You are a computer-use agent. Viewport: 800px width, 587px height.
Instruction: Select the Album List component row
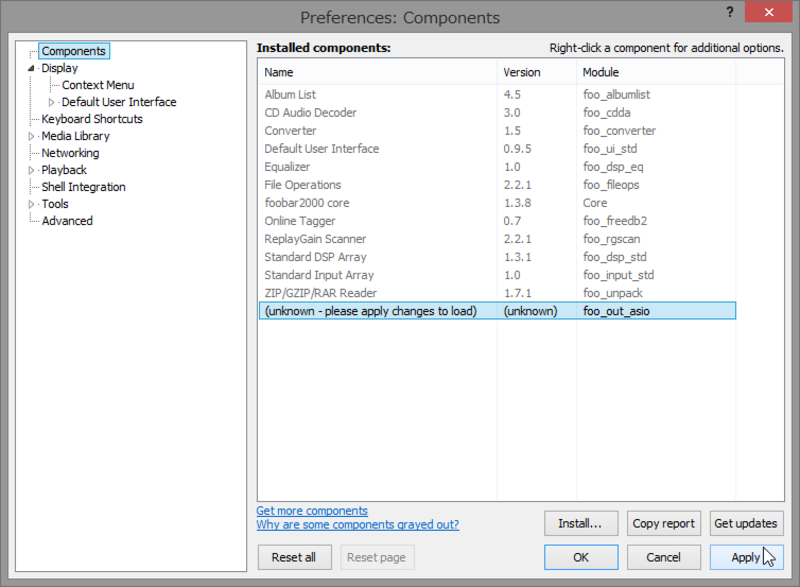point(497,95)
